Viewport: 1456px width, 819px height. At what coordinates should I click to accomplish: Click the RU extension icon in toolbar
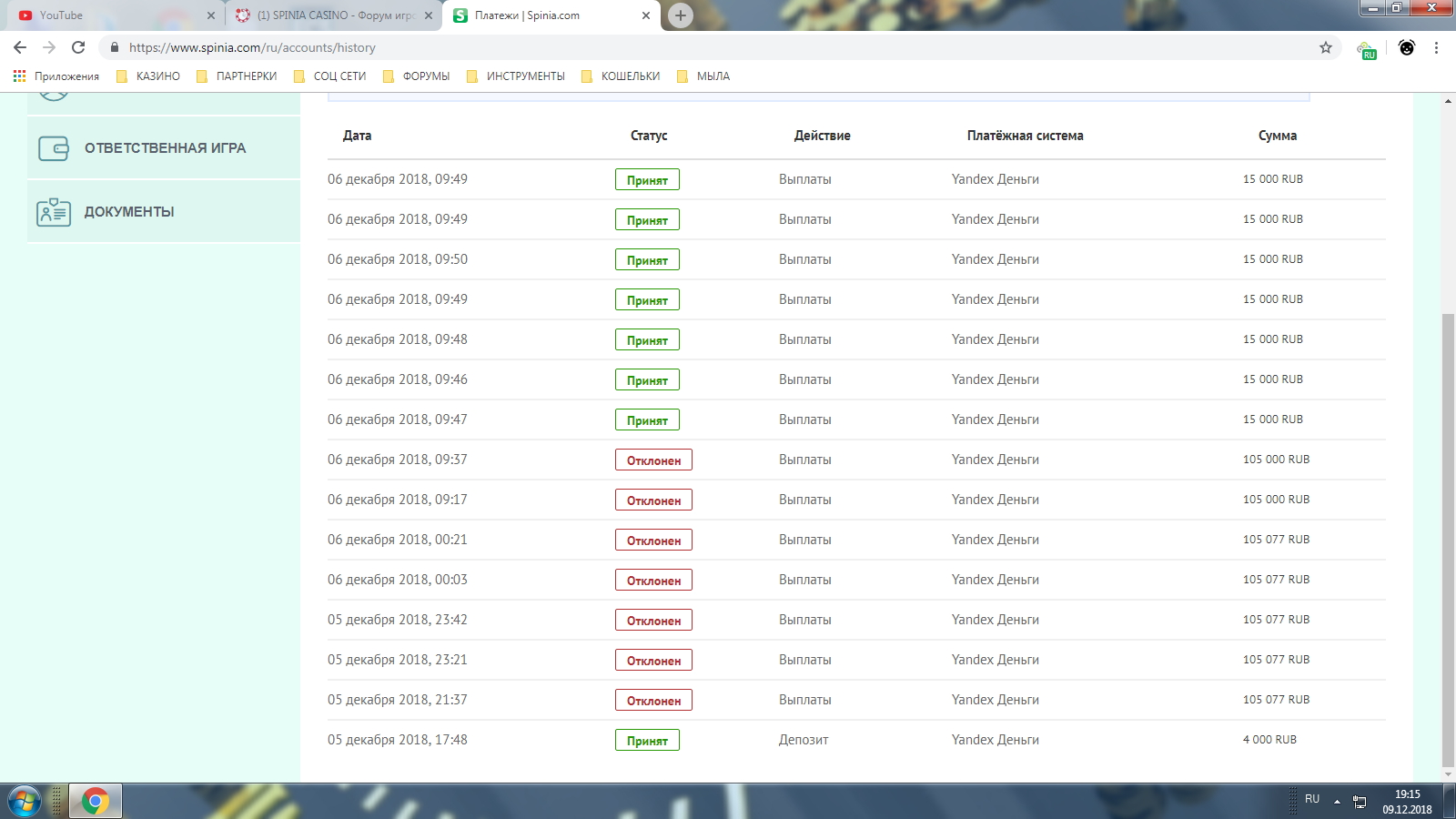pyautogui.click(x=1366, y=50)
